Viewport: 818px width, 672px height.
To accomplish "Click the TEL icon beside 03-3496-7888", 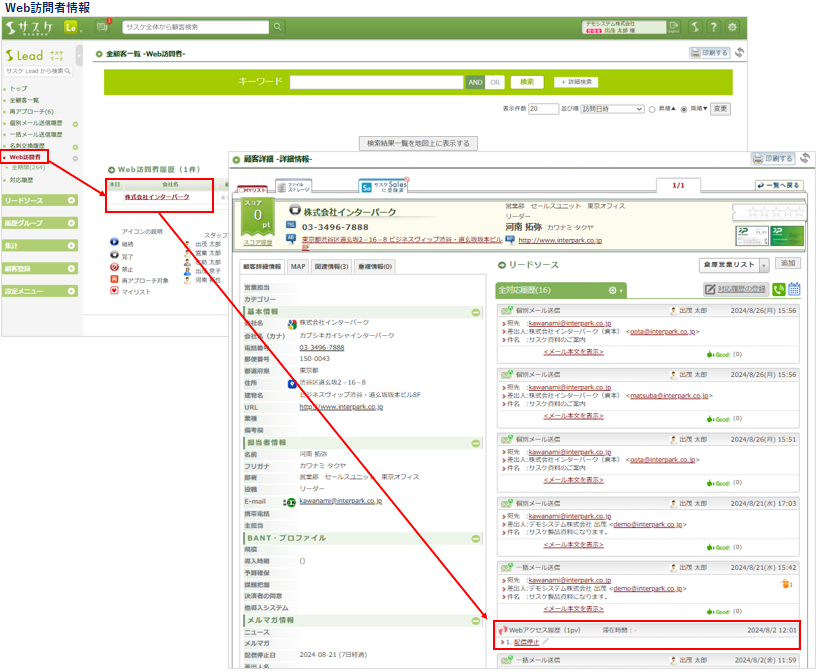I will 291,225.
